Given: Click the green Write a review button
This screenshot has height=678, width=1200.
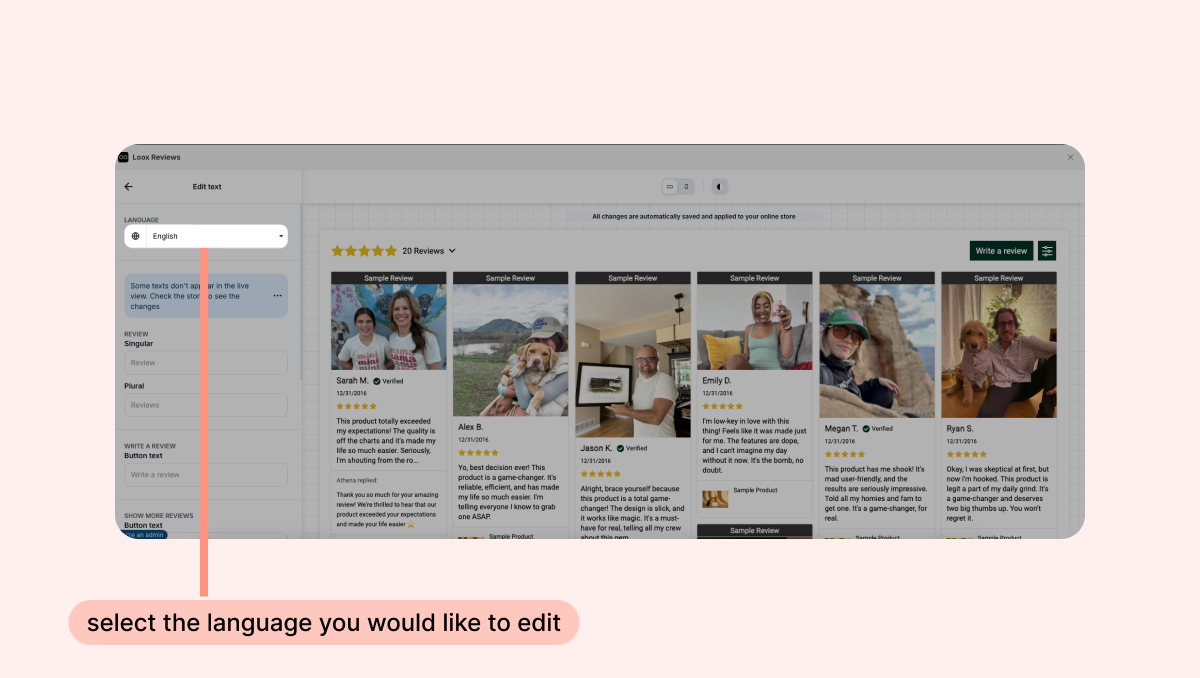Looking at the screenshot, I should click(x=1001, y=251).
